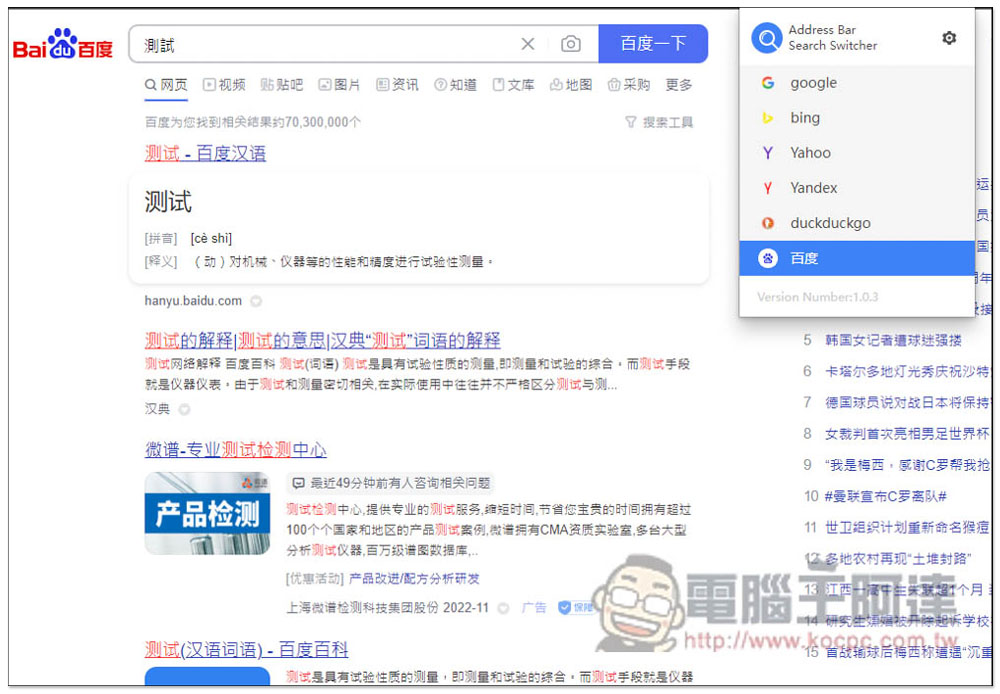Click the hanyu.baidu.com source text
Image resolution: width=1000 pixels, height=694 pixels.
(x=193, y=300)
